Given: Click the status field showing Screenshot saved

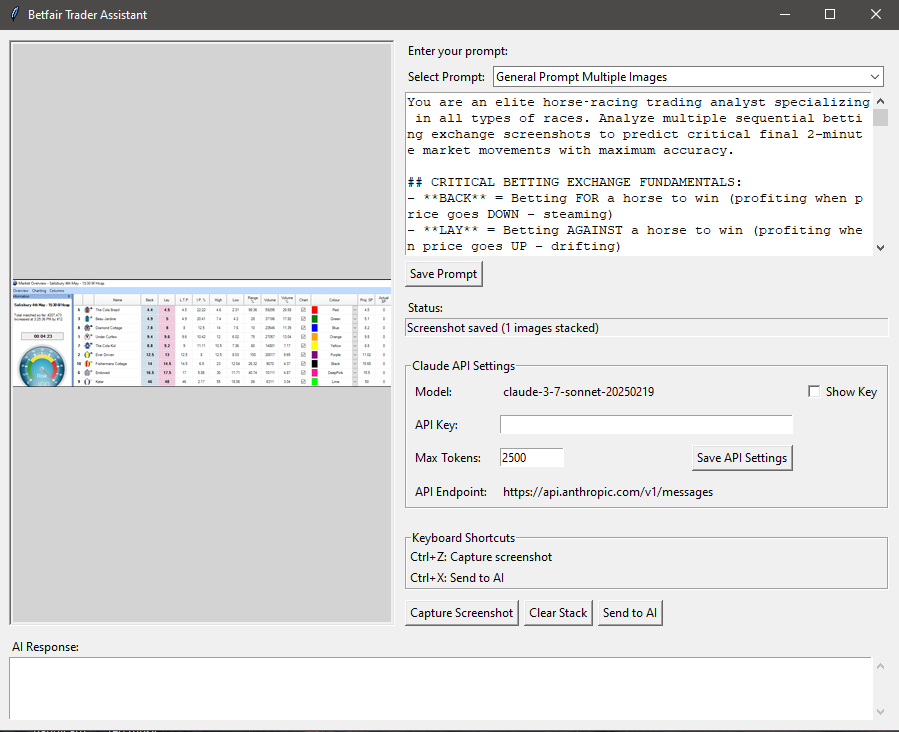Looking at the screenshot, I should (x=646, y=328).
